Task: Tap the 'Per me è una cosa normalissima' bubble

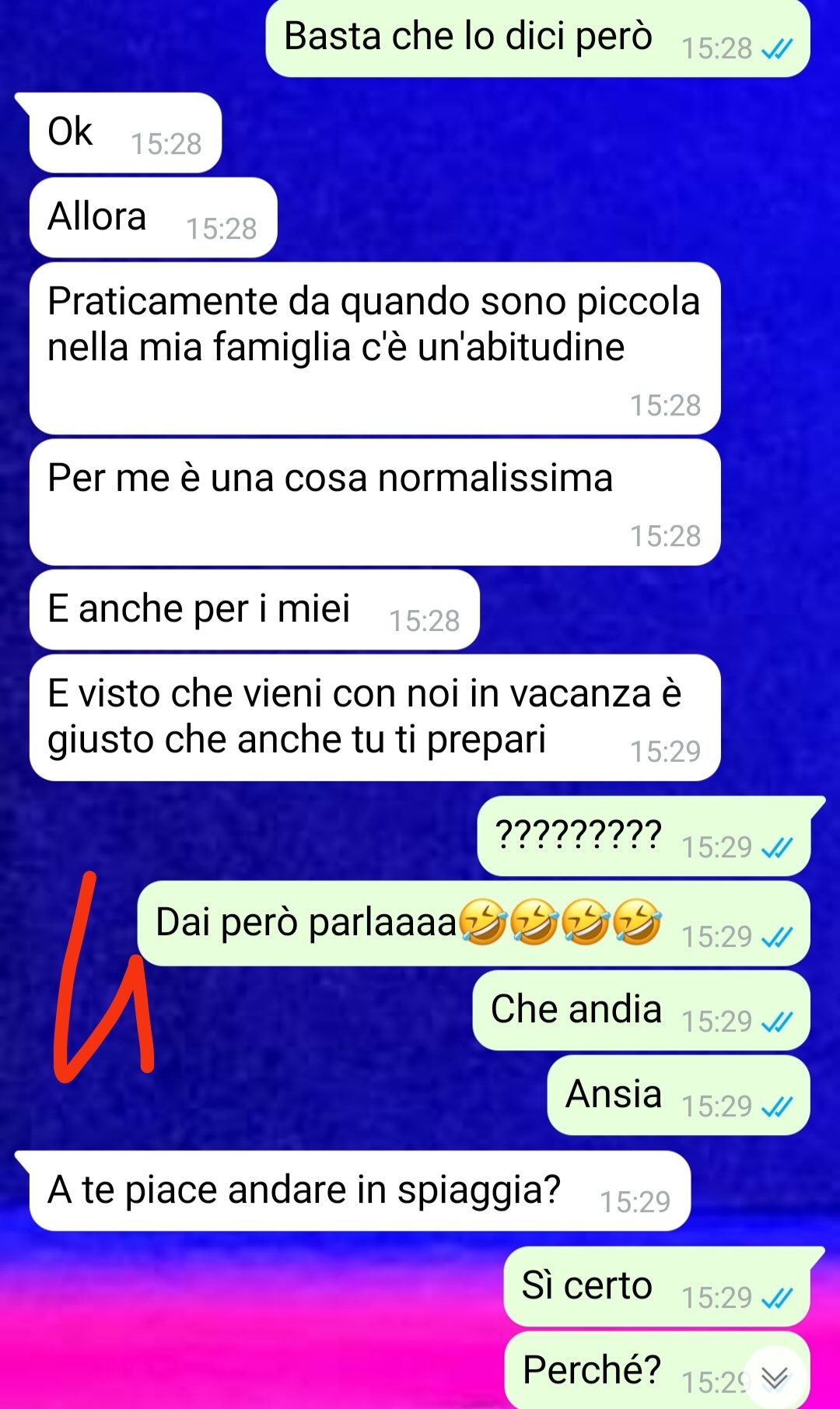Action: pos(375,502)
